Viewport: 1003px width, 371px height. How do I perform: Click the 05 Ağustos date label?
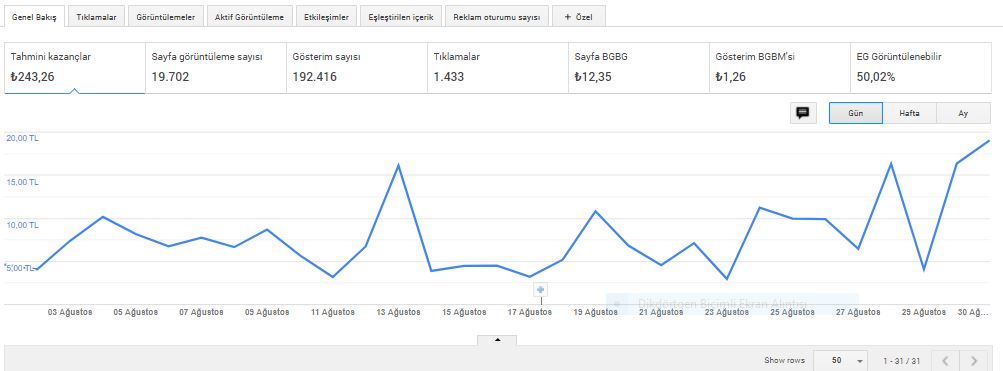136,312
